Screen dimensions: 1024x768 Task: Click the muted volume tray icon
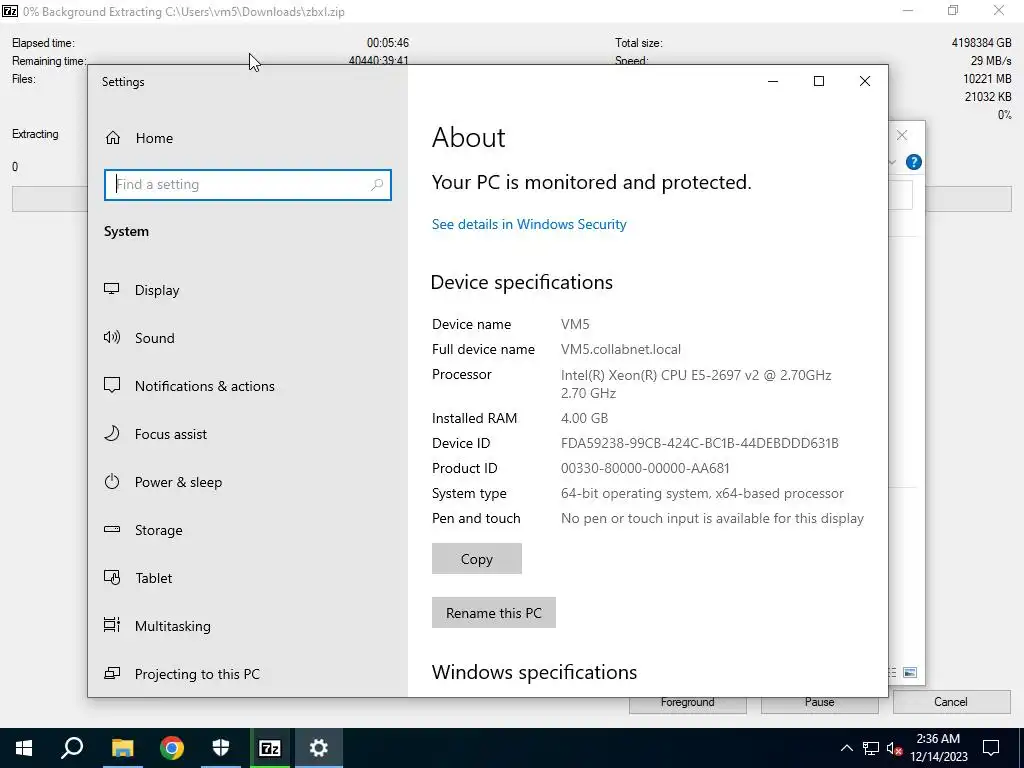pyautogui.click(x=895, y=748)
